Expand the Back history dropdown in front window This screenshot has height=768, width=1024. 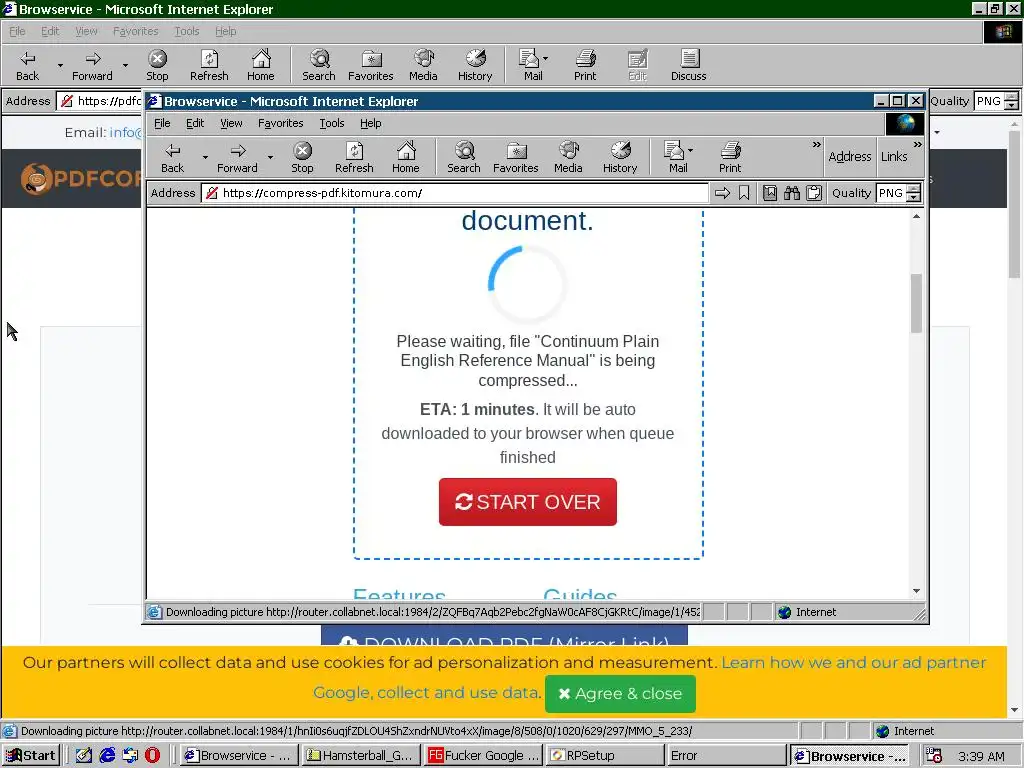pos(204,158)
